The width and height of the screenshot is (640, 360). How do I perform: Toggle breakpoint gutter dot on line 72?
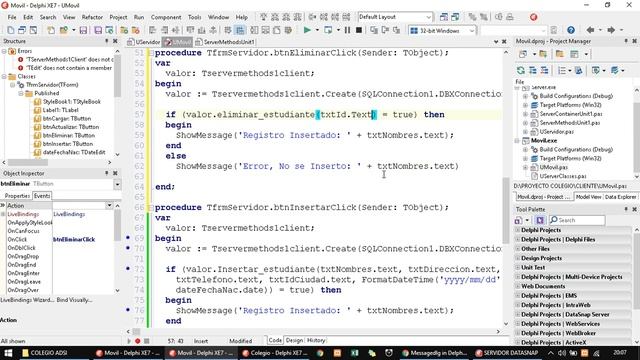click(x=128, y=268)
